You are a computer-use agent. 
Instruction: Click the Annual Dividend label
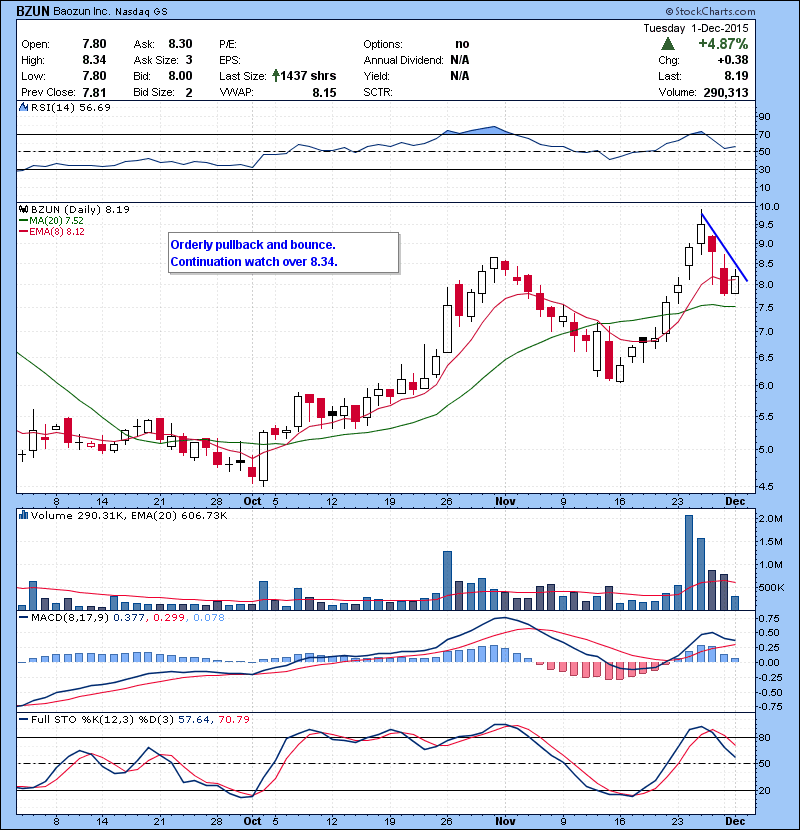pyautogui.click(x=403, y=60)
